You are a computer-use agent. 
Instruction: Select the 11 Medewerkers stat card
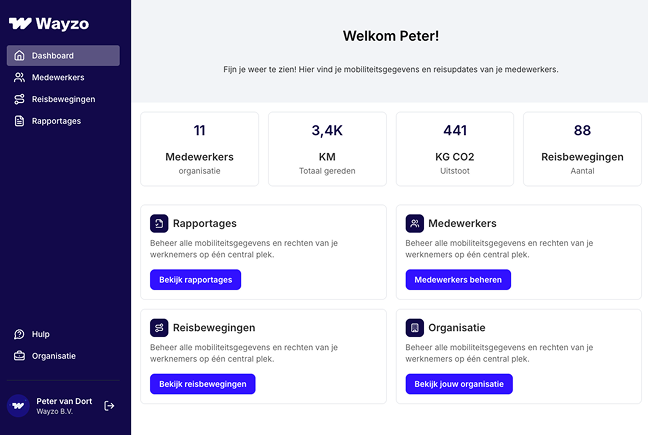[x=199, y=148]
